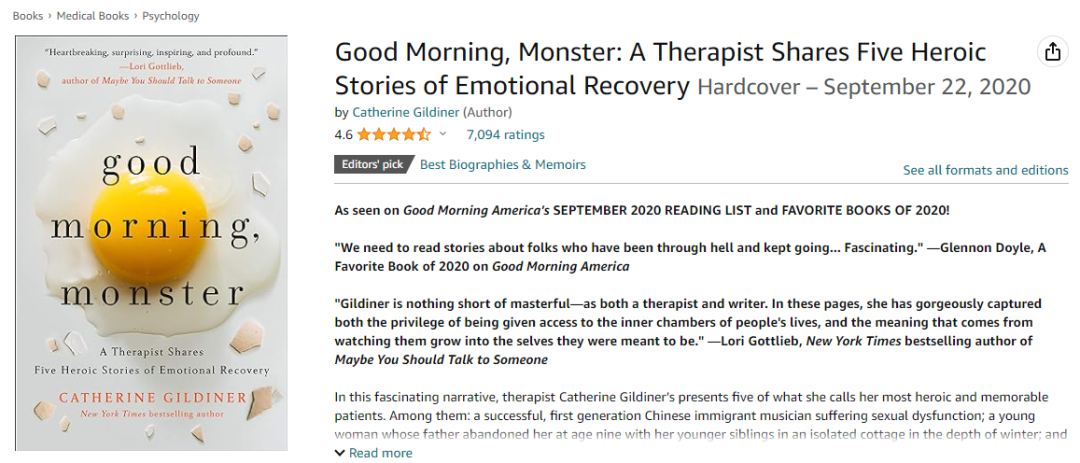This screenshot has height=463, width=1080.
Task: See all formats and editions
Action: [x=985, y=170]
